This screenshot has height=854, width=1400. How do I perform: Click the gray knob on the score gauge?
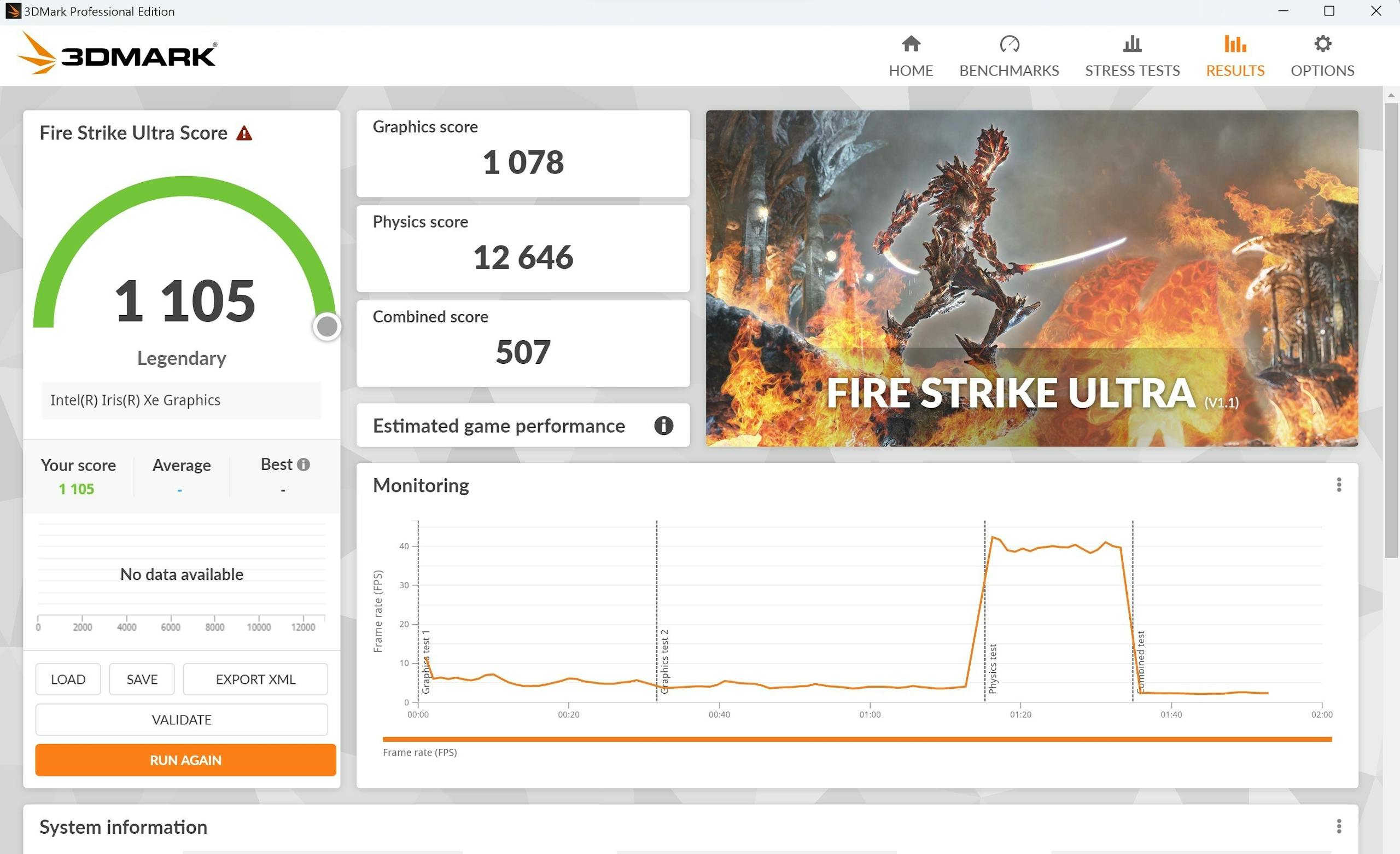tap(326, 327)
